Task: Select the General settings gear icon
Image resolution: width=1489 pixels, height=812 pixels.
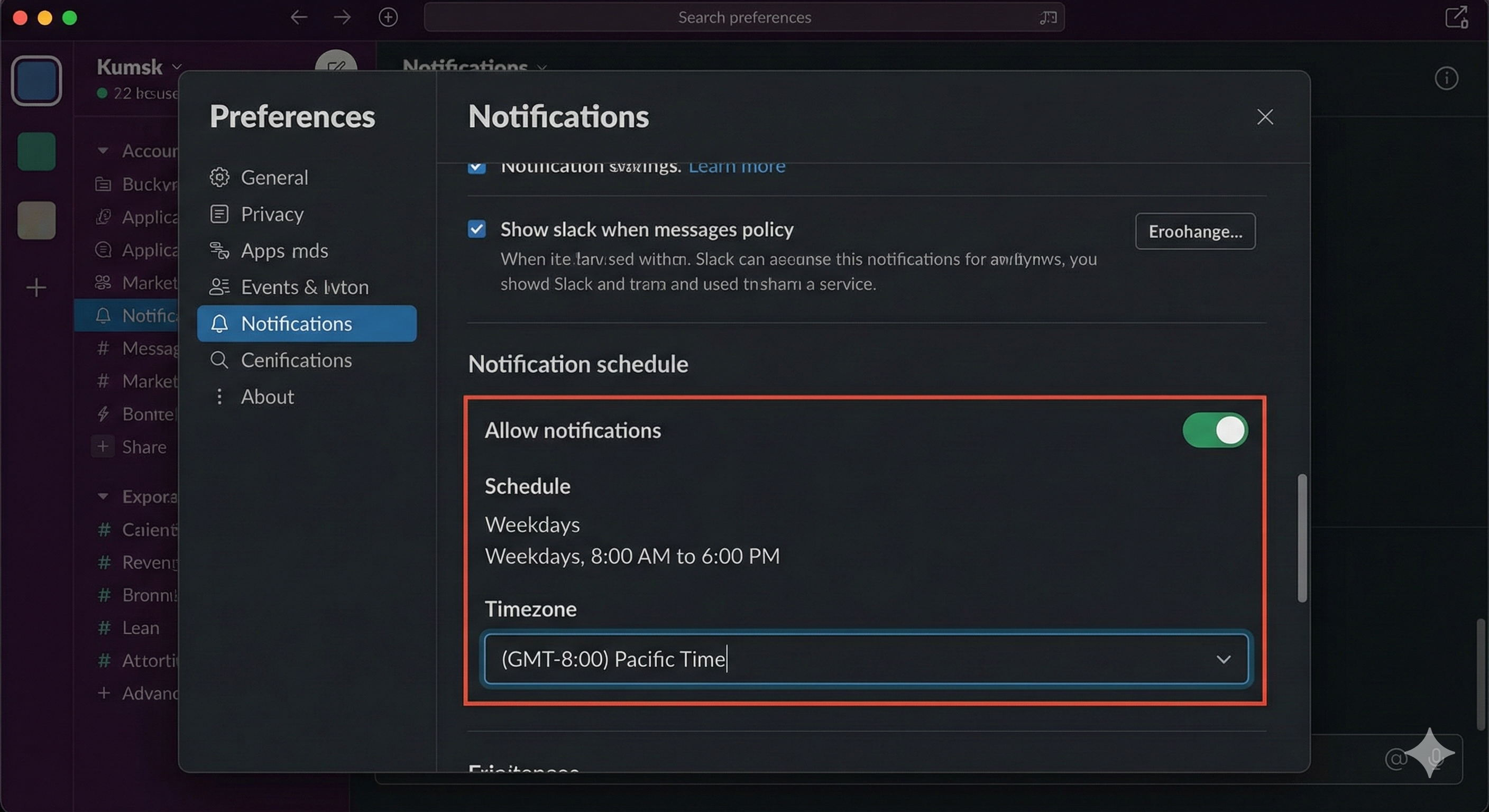Action: click(219, 177)
